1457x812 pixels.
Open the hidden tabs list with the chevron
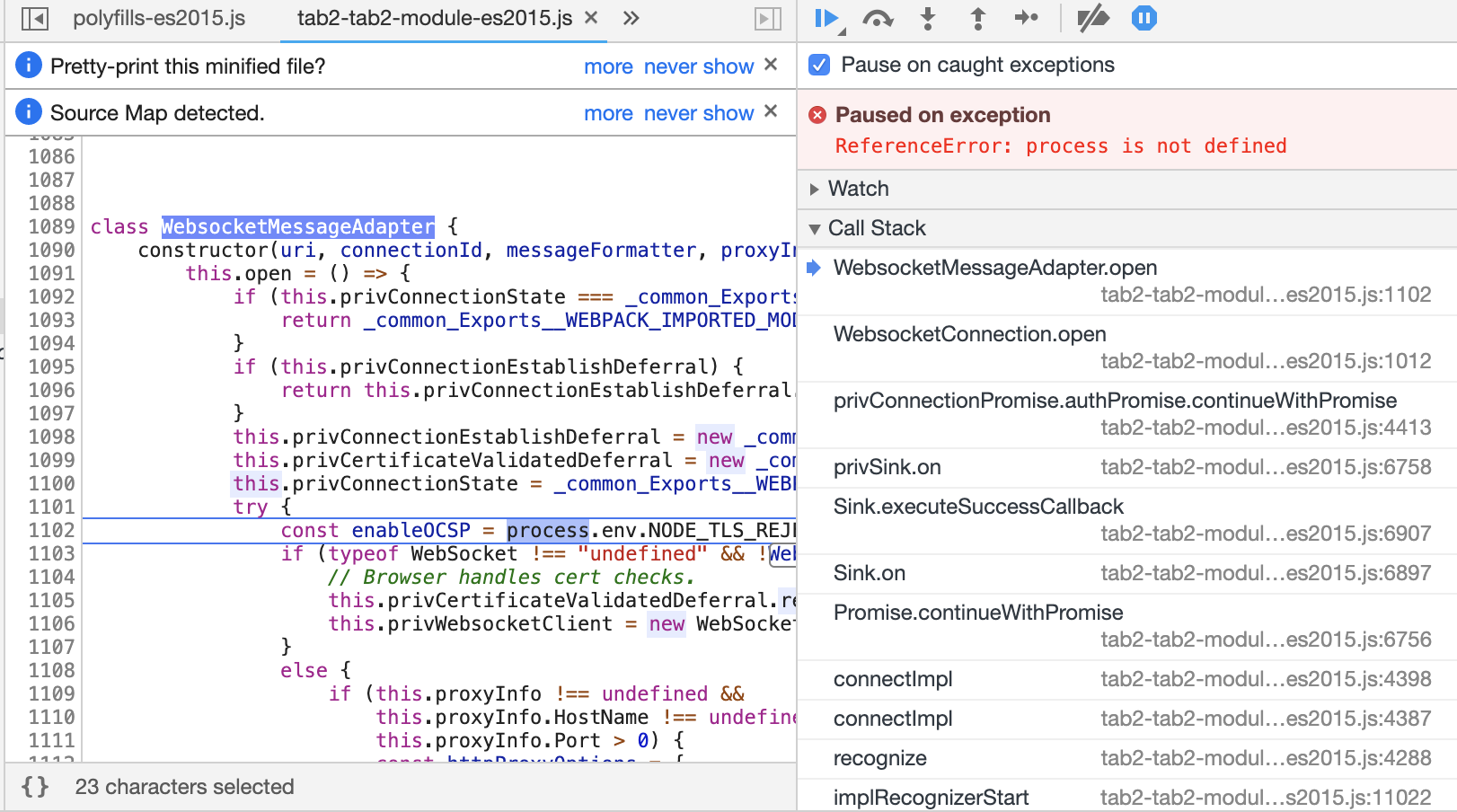tap(630, 17)
